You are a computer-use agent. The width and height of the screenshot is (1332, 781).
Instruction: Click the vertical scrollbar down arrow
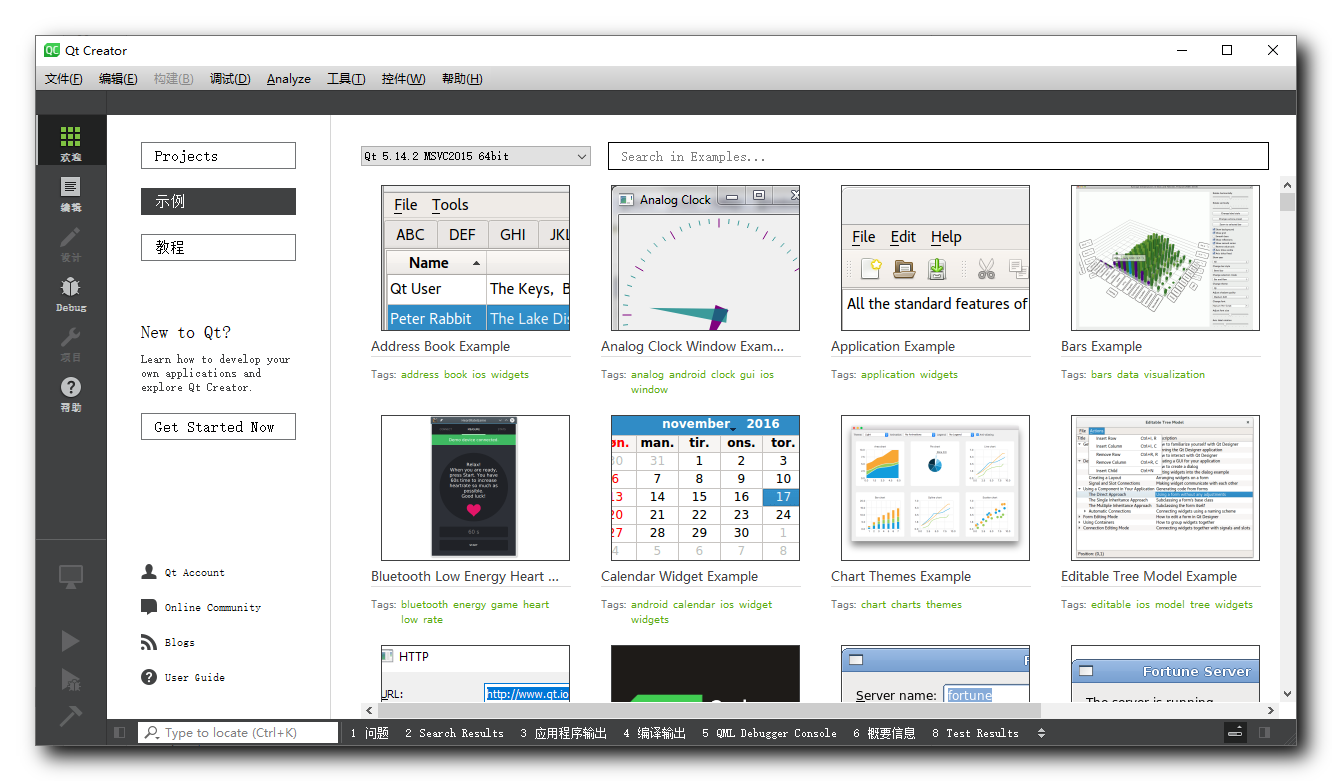pos(1287,693)
